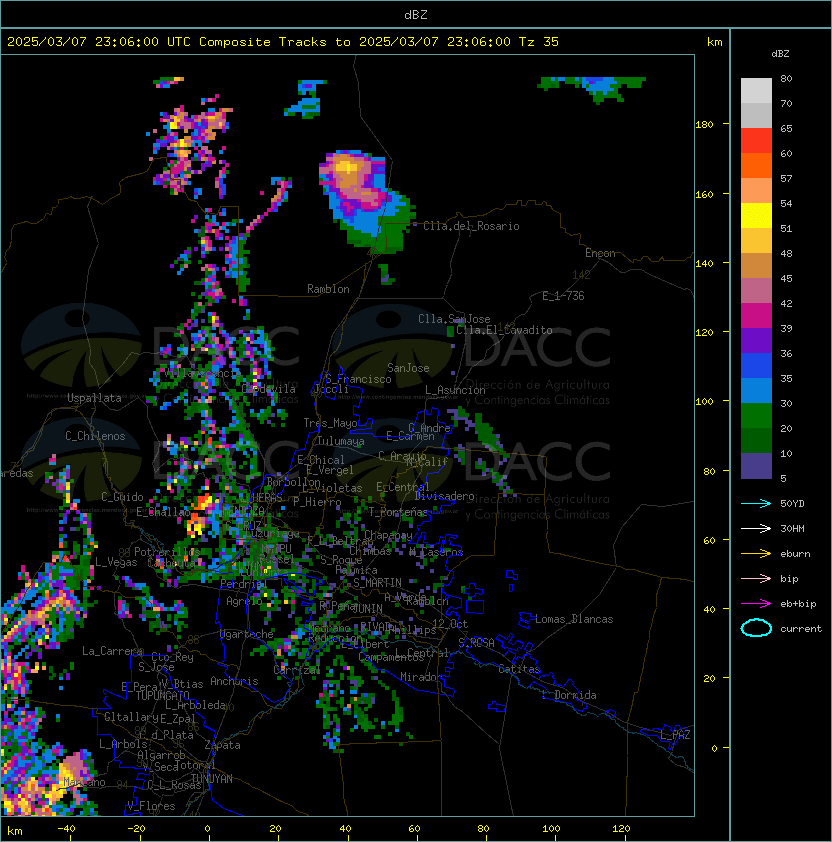Viewport: 832px width, 842px height.
Task: Select the bright green 20-30 dBZ swatch
Action: pyautogui.click(x=756, y=416)
